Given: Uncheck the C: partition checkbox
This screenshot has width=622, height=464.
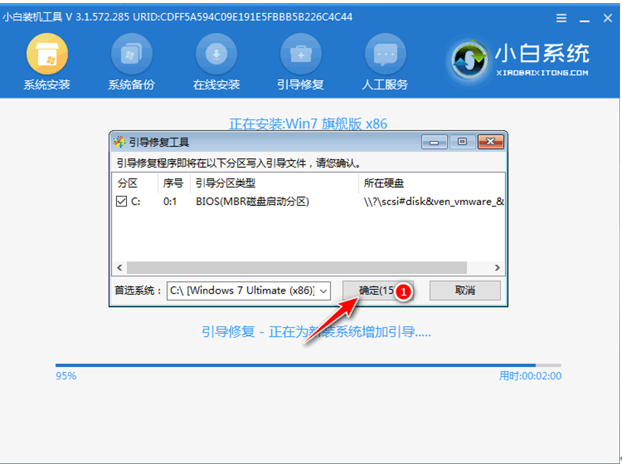Looking at the screenshot, I should pyautogui.click(x=122, y=201).
